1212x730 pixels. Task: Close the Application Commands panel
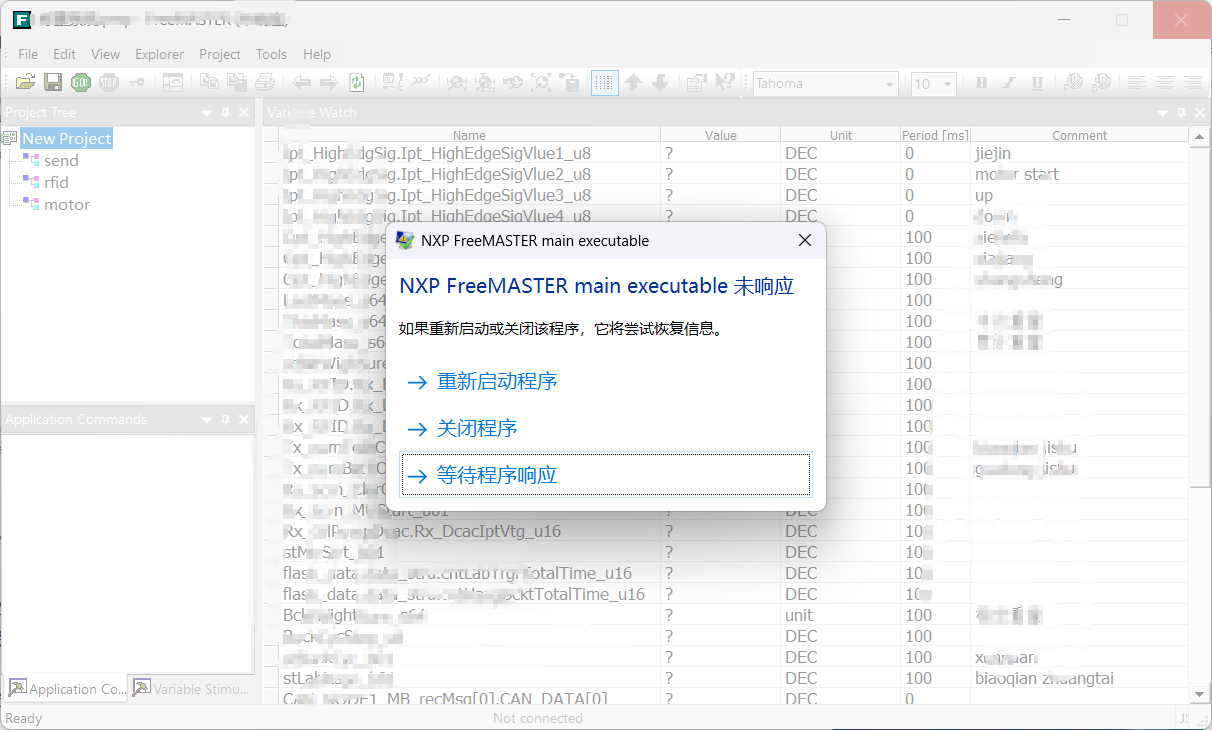[x=244, y=420]
